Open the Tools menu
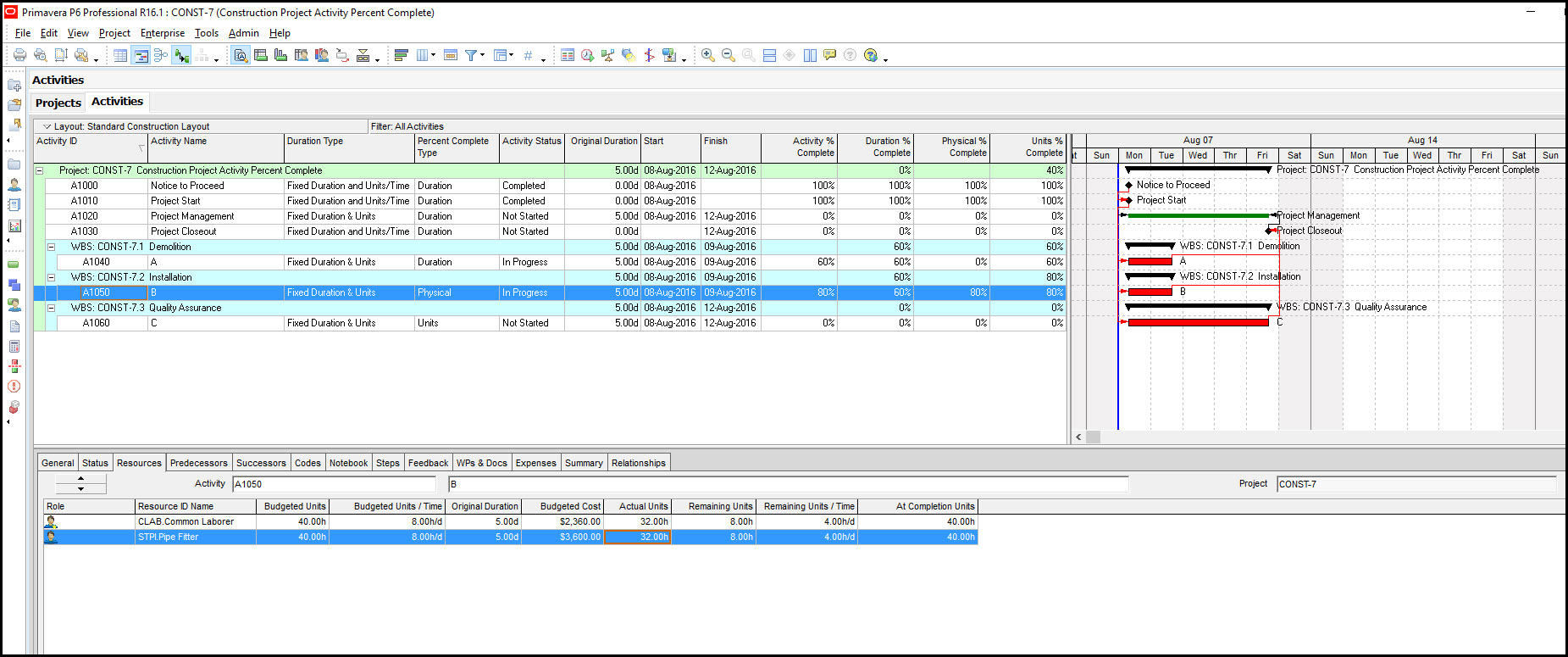The height and width of the screenshot is (657, 1568). coord(207,33)
